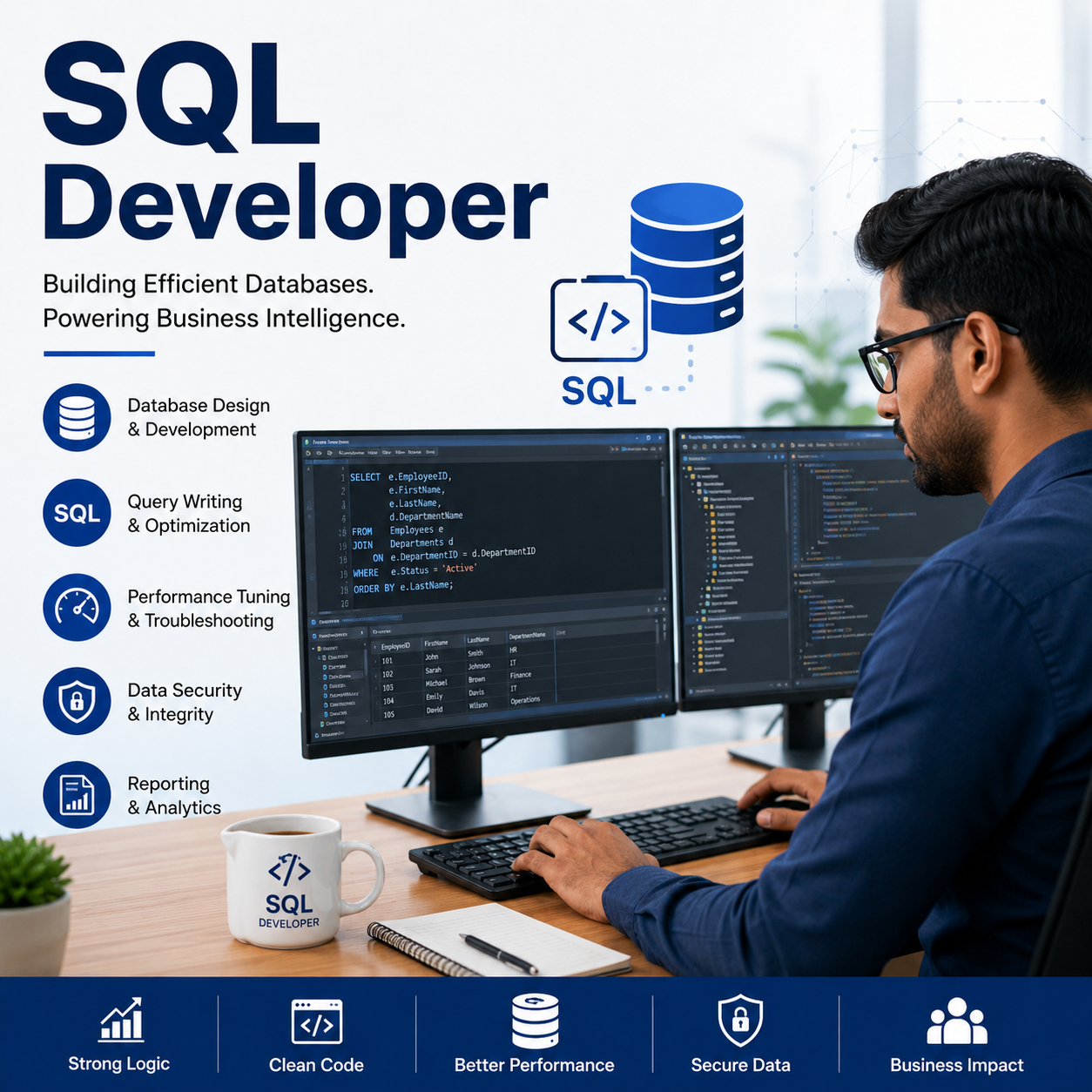Screen dimensions: 1092x1092
Task: Click the spiral notebook on the desk
Action: click(499, 940)
